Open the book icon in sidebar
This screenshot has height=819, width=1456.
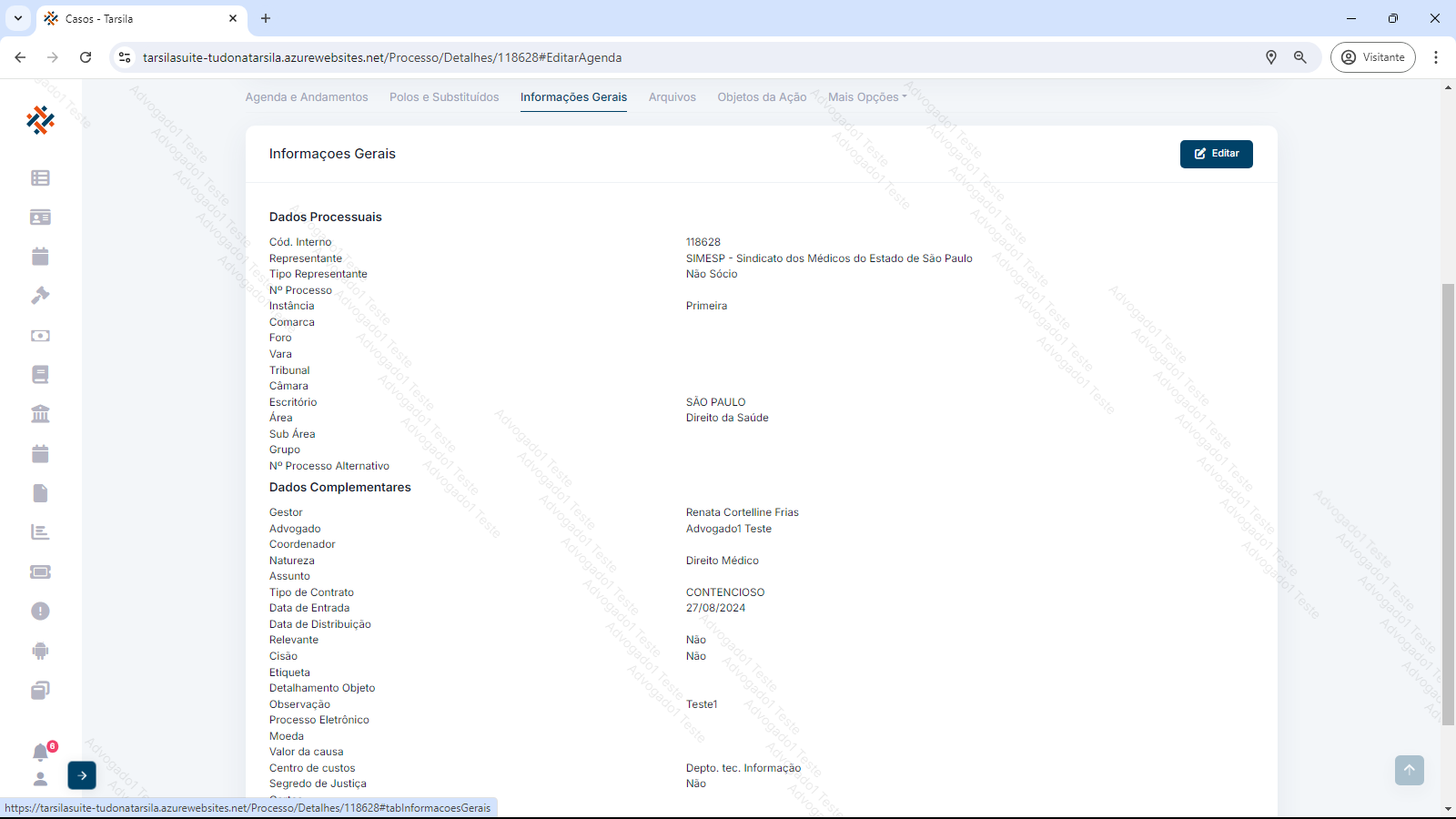tap(40, 375)
